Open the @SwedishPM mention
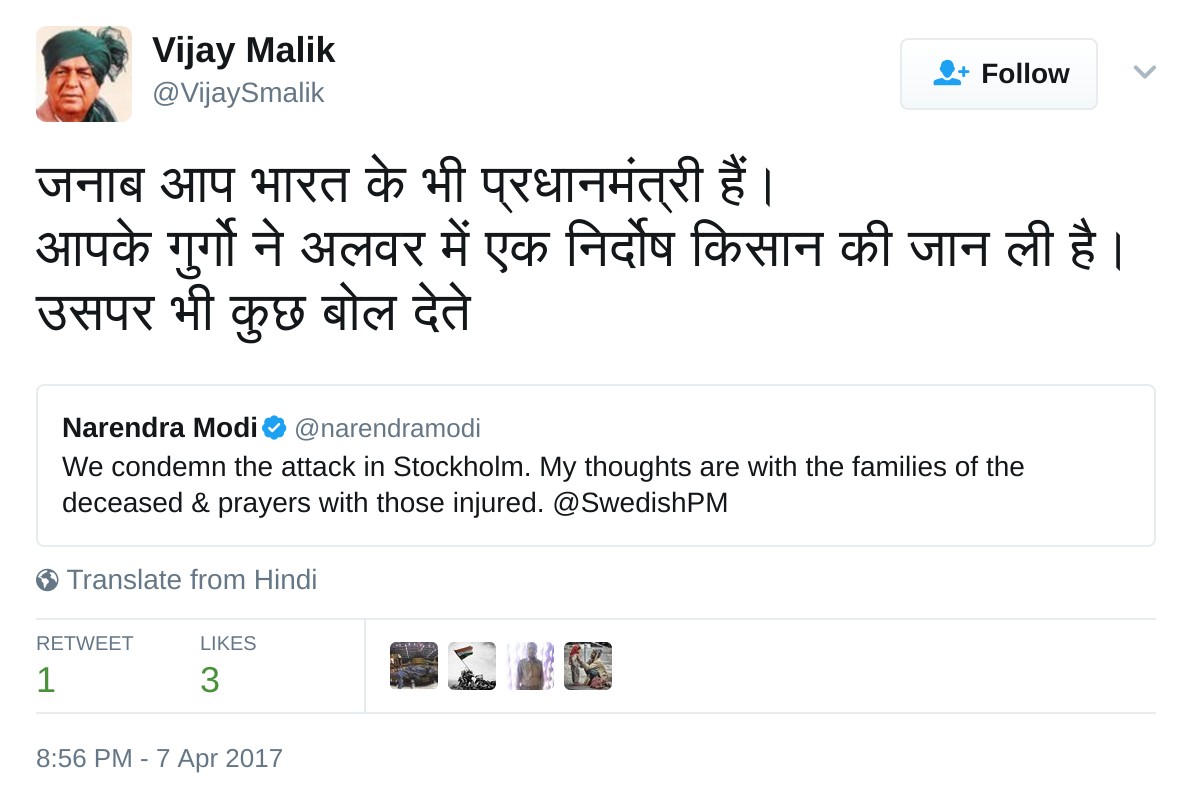The width and height of the screenshot is (1202, 807). [x=640, y=503]
